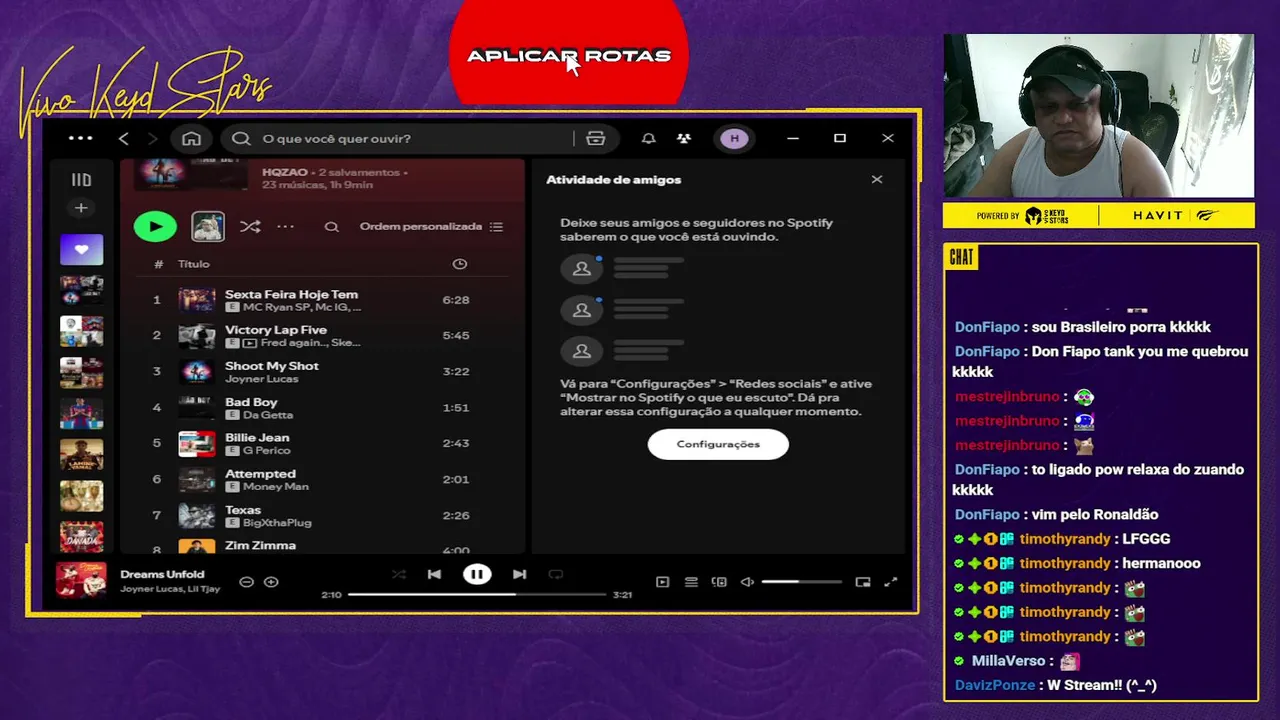The image size is (1280, 720).
Task: Open artist link 'G Perico'
Action: pos(266,451)
